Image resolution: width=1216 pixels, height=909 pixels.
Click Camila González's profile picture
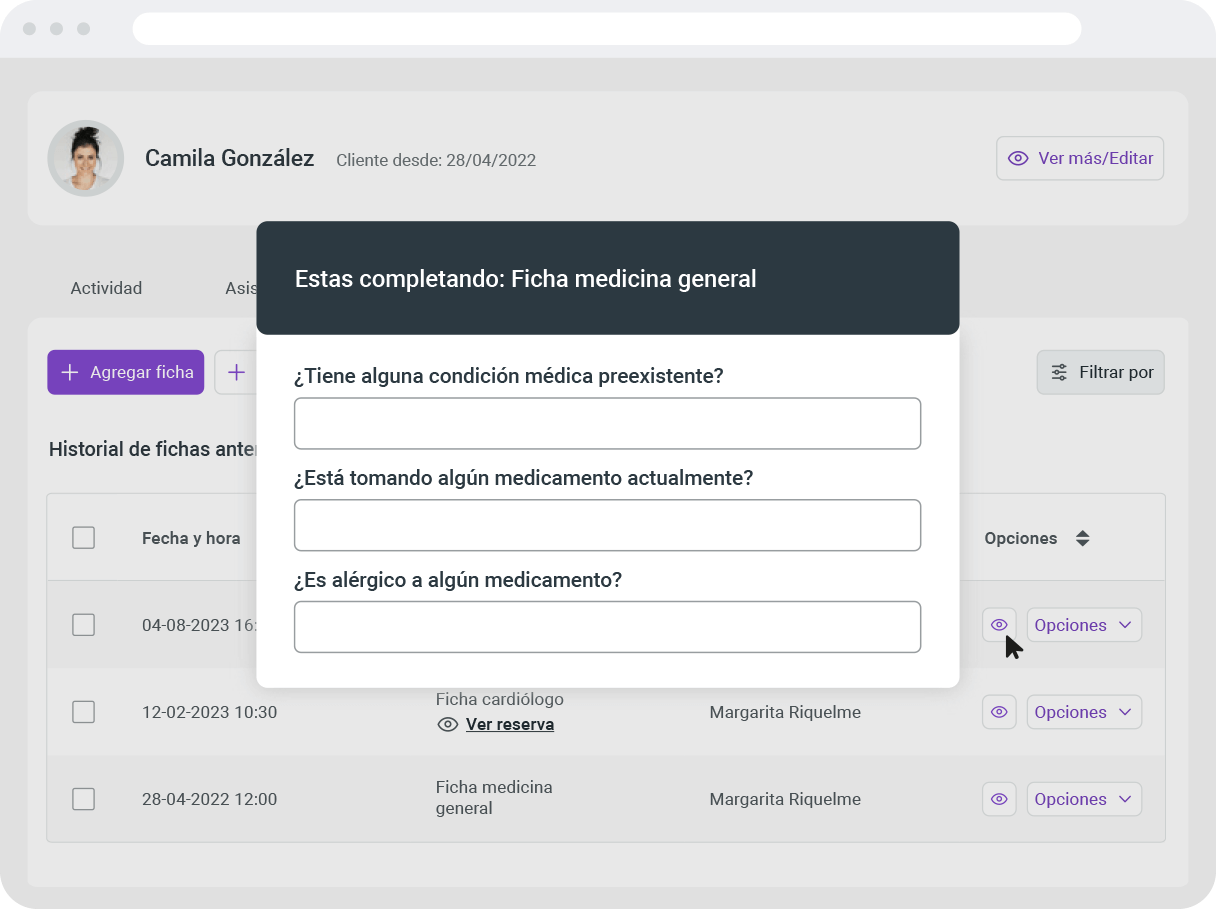[x=85, y=158]
